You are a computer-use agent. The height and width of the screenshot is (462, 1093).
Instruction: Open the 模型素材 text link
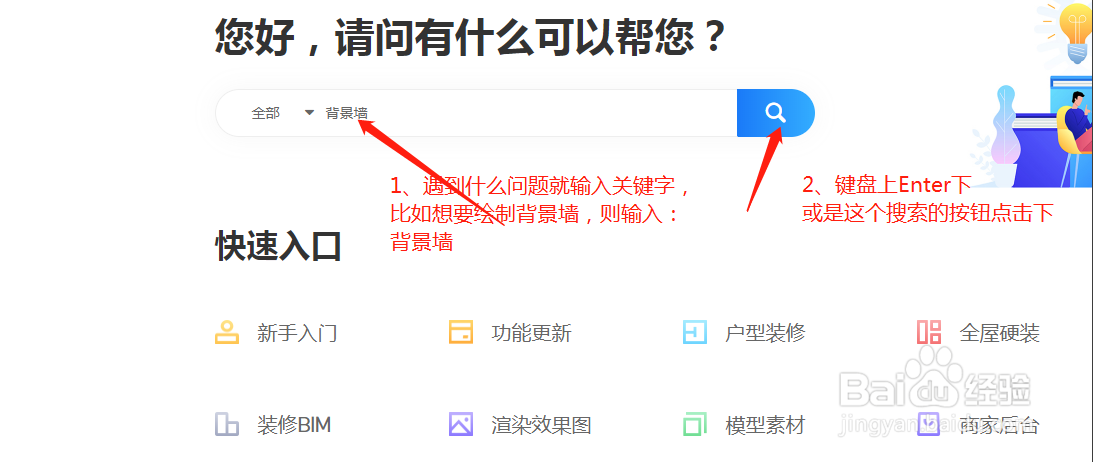pos(765,425)
